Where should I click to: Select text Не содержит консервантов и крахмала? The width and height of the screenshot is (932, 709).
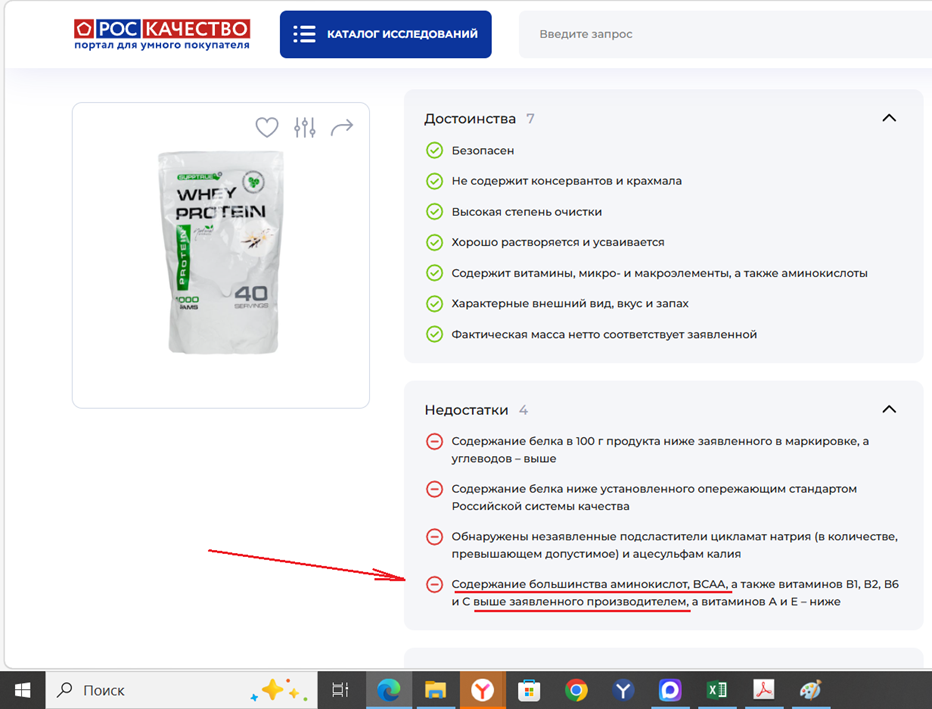click(x=566, y=181)
